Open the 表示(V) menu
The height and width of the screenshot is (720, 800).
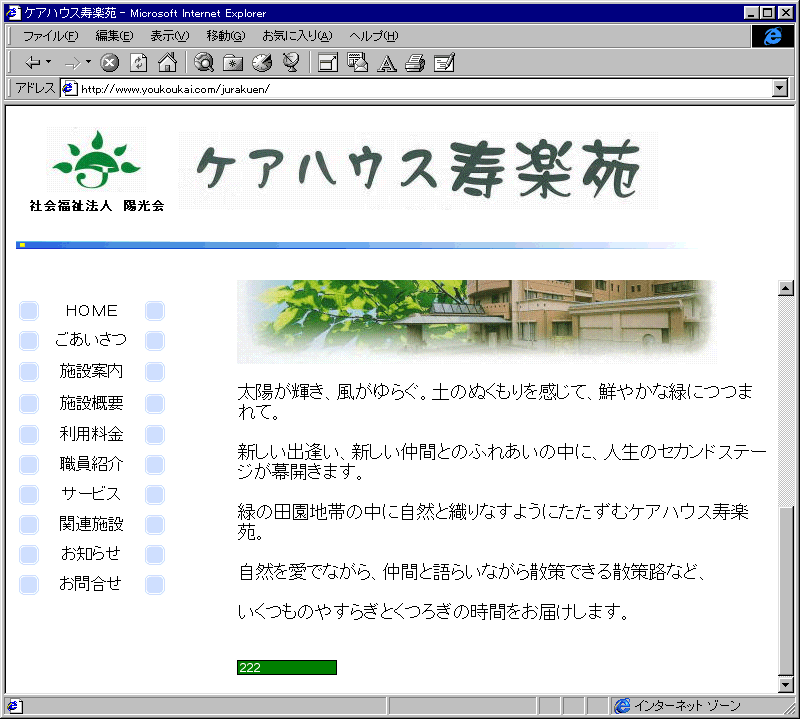pos(169,36)
